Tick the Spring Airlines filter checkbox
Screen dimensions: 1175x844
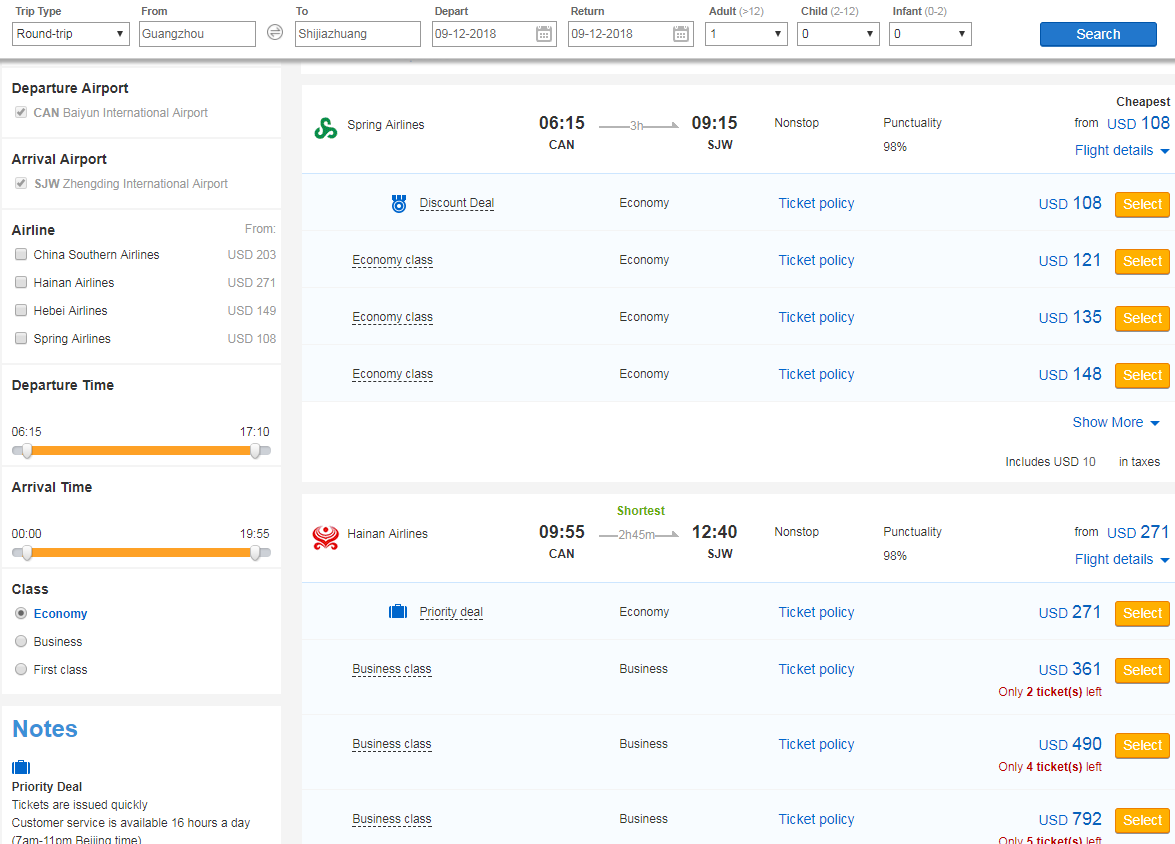pos(21,338)
